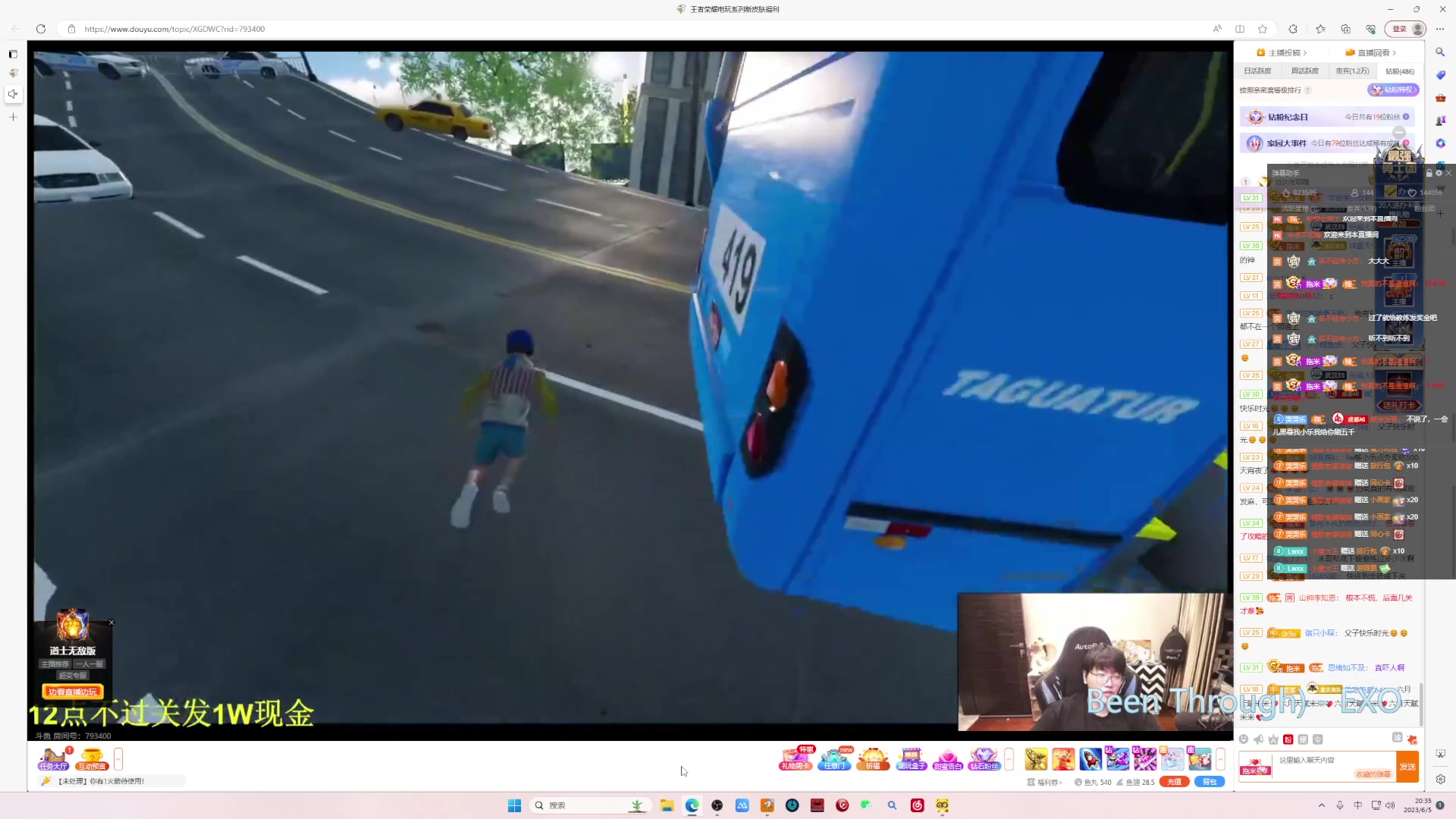
Task: Switch to the 日活跃度 tab
Action: click(x=1257, y=71)
